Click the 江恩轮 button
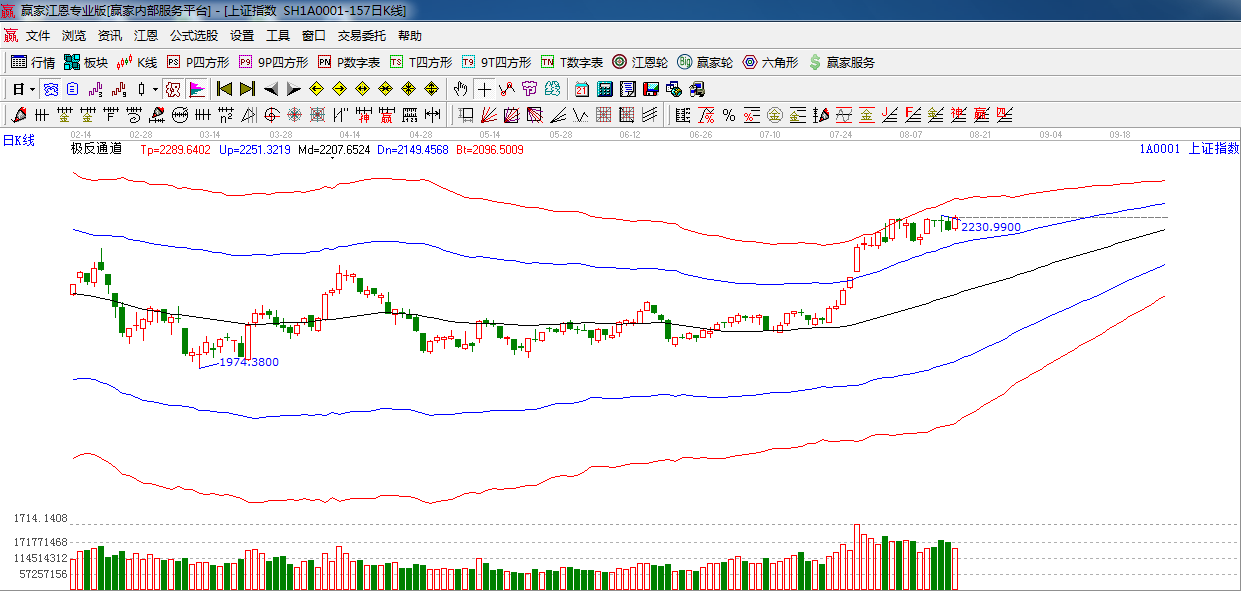1241x591 pixels. [x=640, y=62]
